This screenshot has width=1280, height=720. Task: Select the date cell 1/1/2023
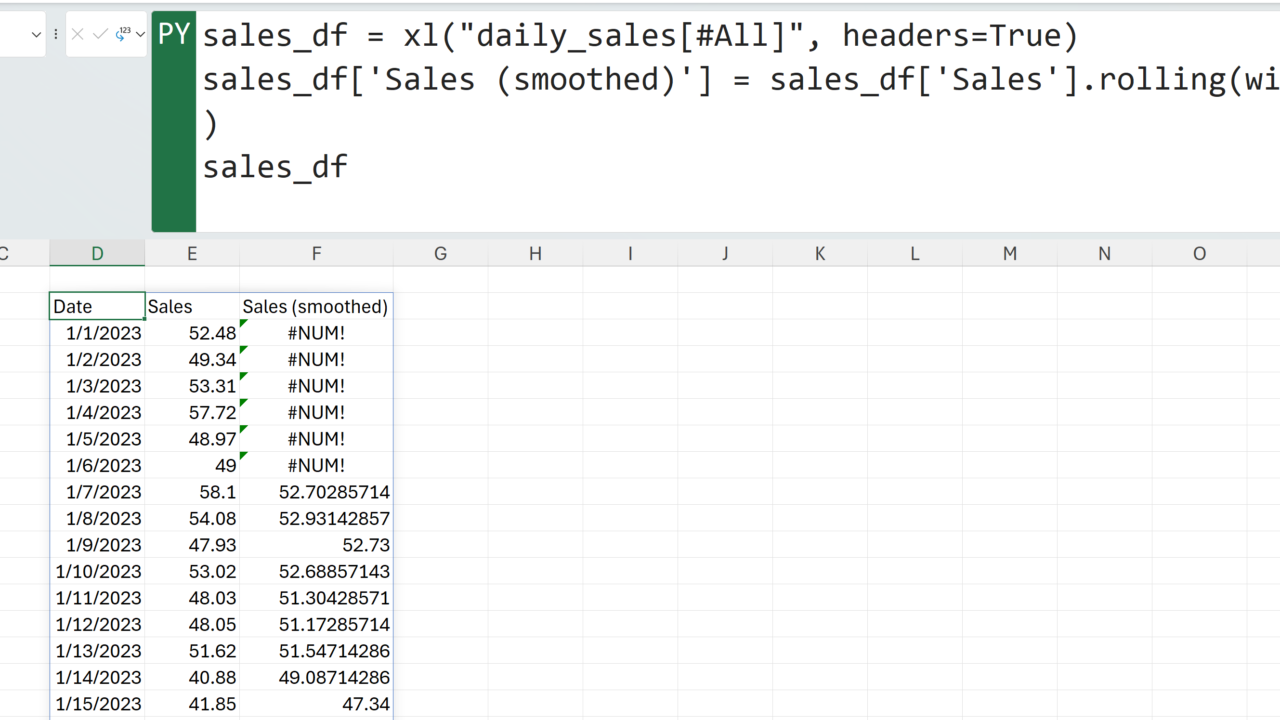[x=97, y=333]
